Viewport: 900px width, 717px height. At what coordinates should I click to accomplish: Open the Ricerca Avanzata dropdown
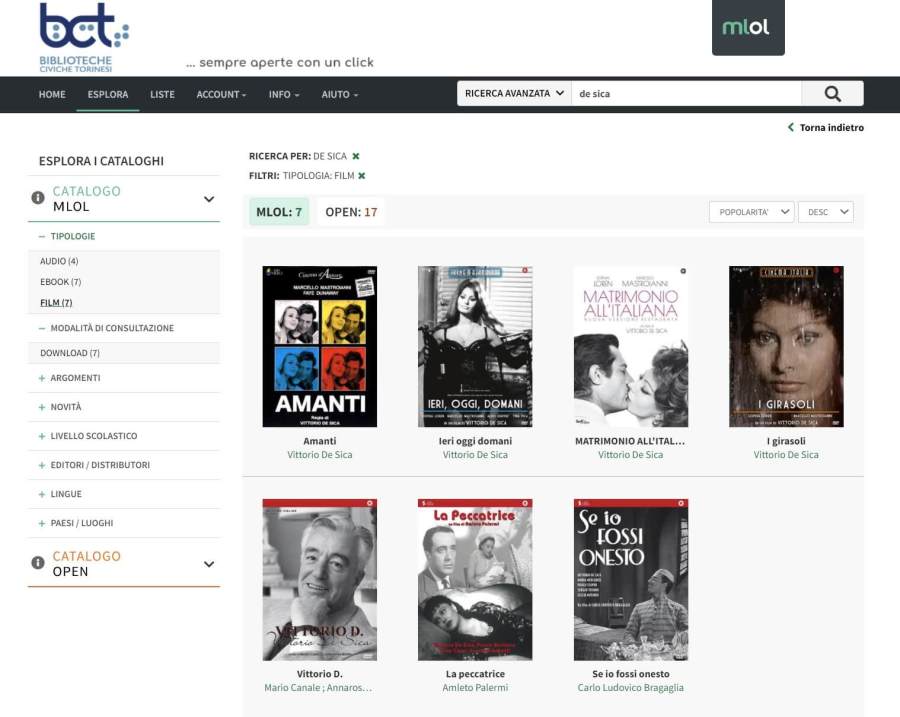514,94
